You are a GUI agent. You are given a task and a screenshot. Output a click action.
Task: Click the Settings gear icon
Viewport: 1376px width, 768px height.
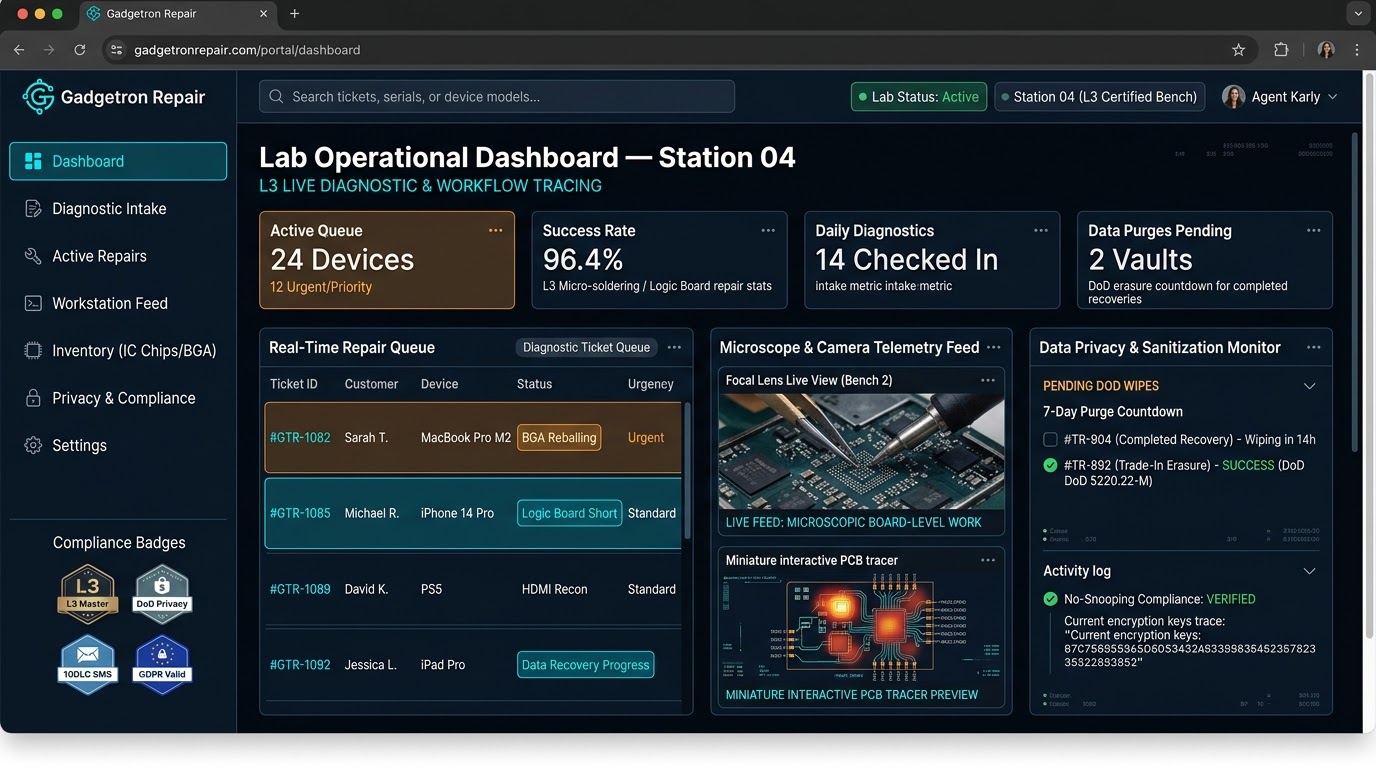(x=33, y=445)
